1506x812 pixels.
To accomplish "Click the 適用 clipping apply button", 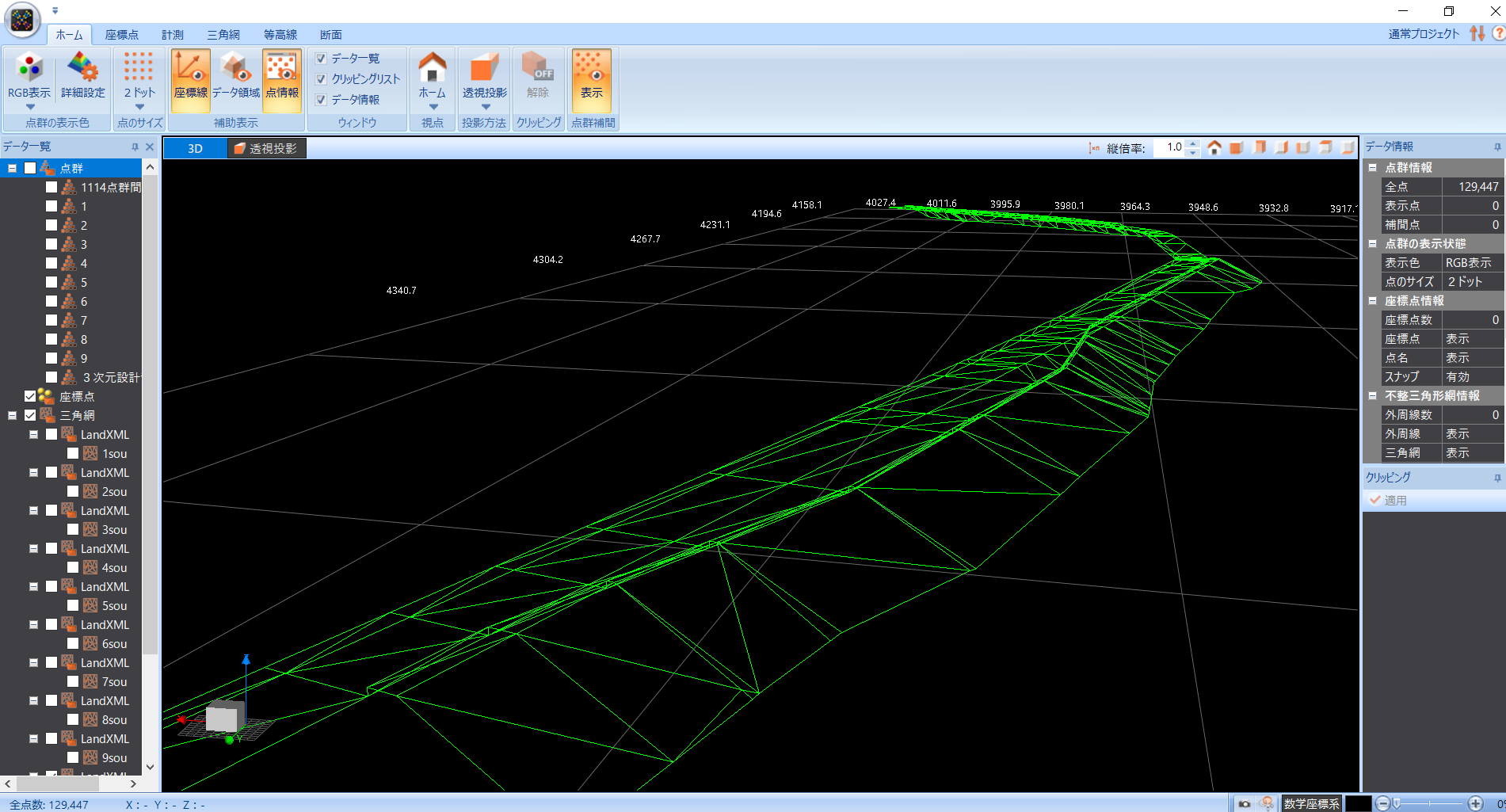I will click(x=1389, y=501).
